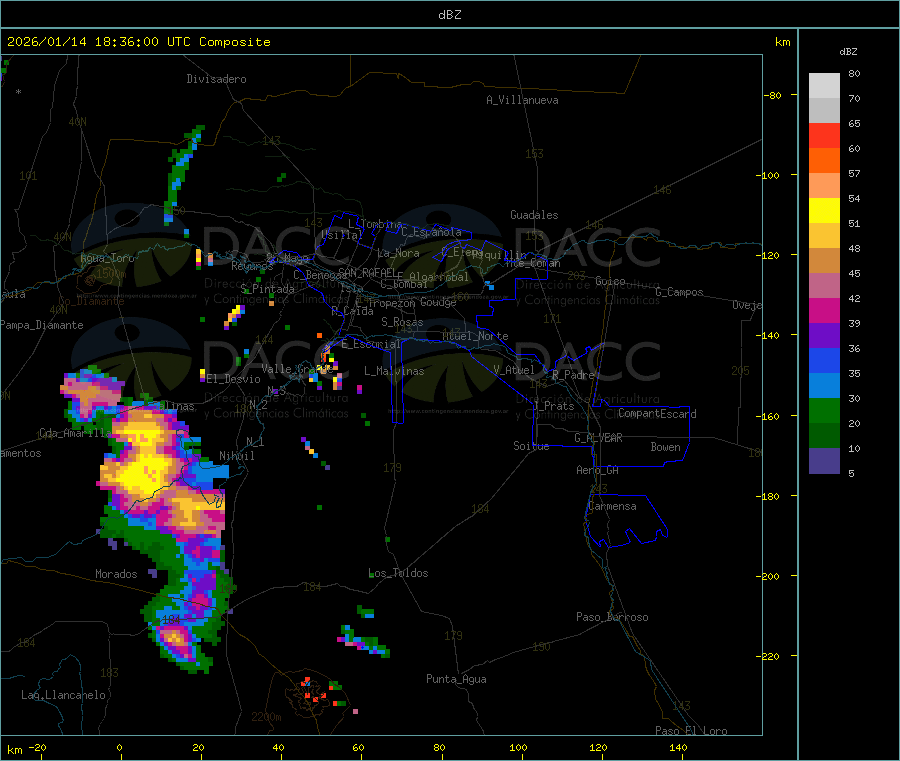The height and width of the screenshot is (761, 900).
Task: Click the CompantEscard map label
Action: [x=658, y=413]
